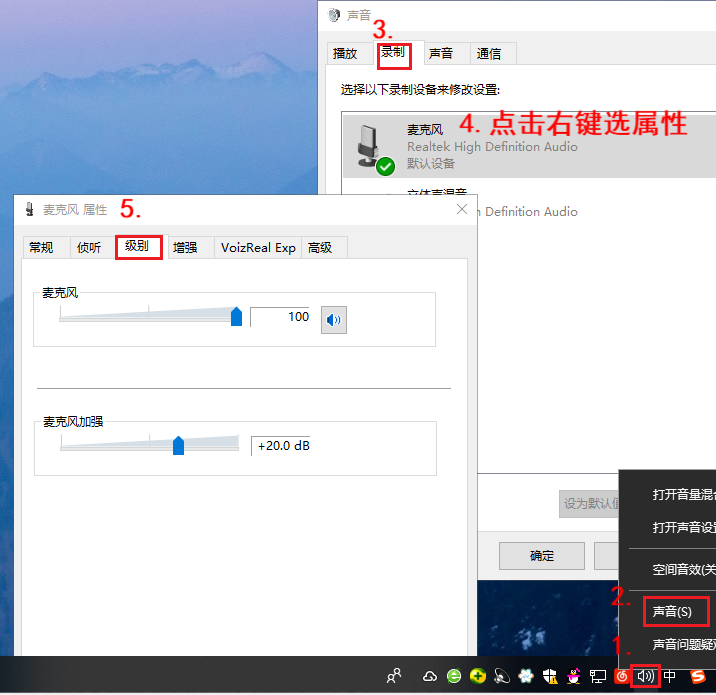This screenshot has height=695, width=716.
Task: Click the volume speaker icon in the taskbar
Action: coord(646,676)
